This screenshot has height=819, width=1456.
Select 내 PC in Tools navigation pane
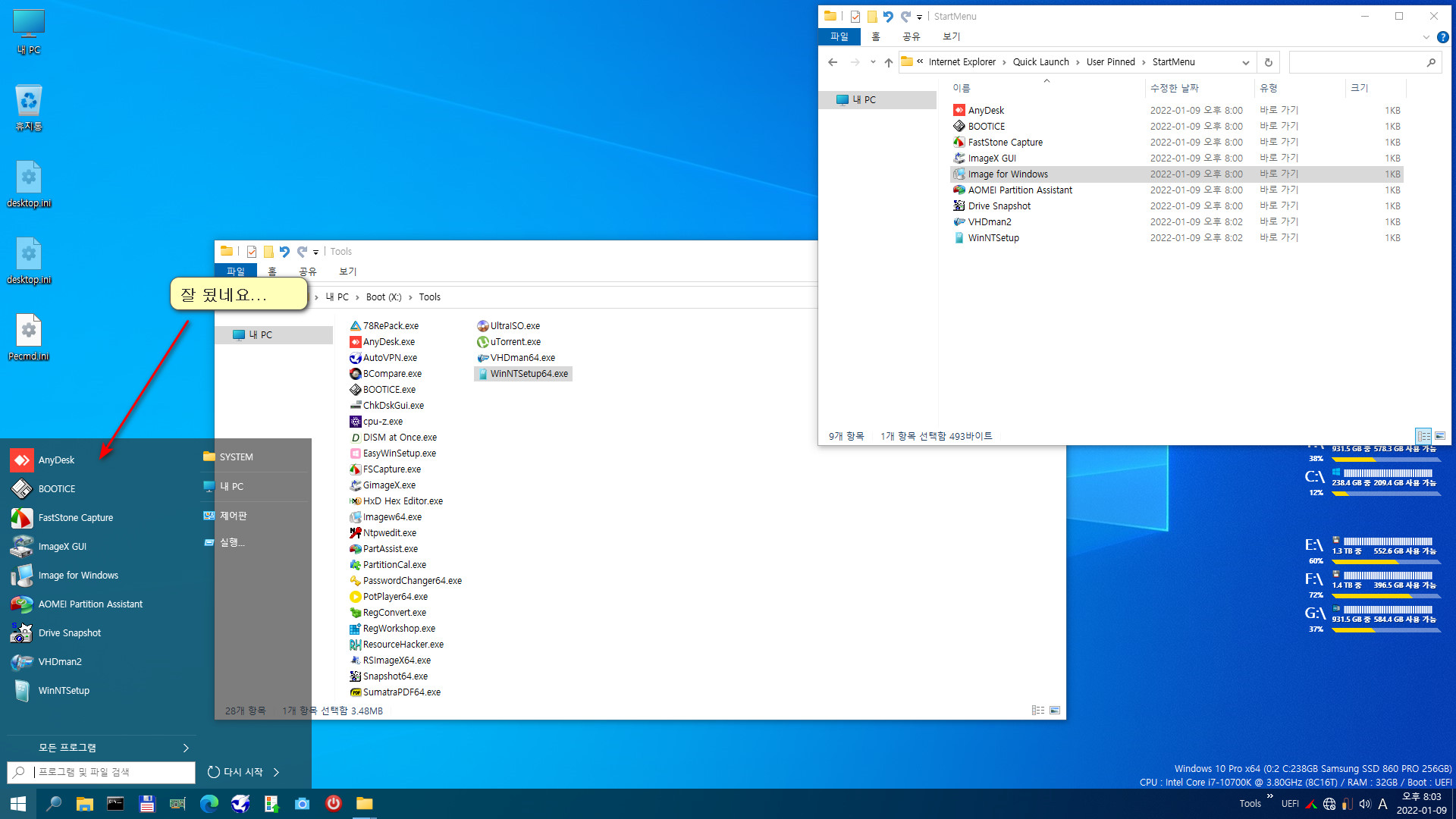click(273, 335)
